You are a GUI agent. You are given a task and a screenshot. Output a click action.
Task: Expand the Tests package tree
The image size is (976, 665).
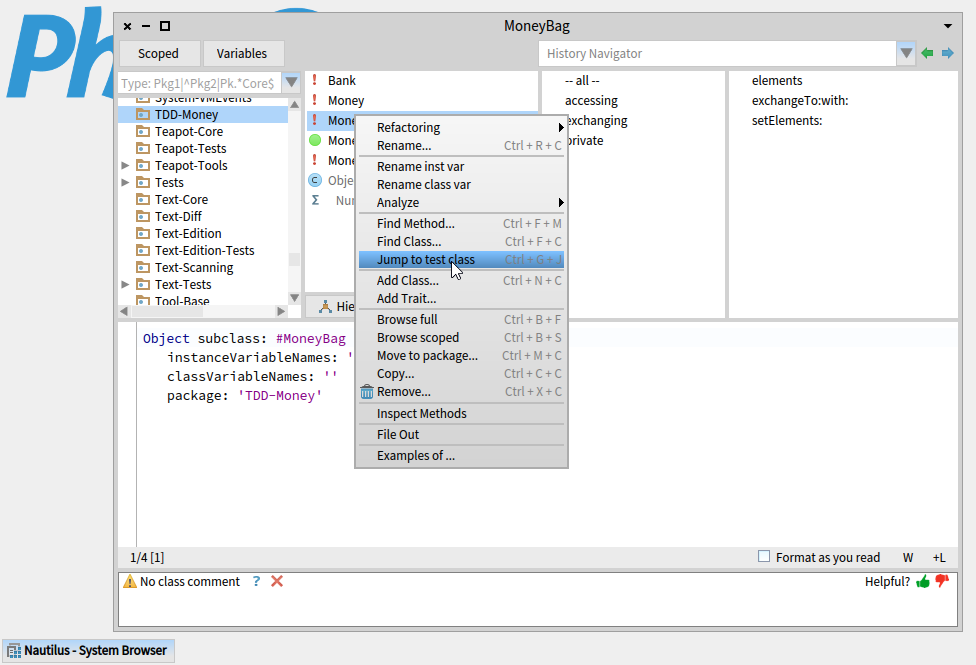click(125, 182)
